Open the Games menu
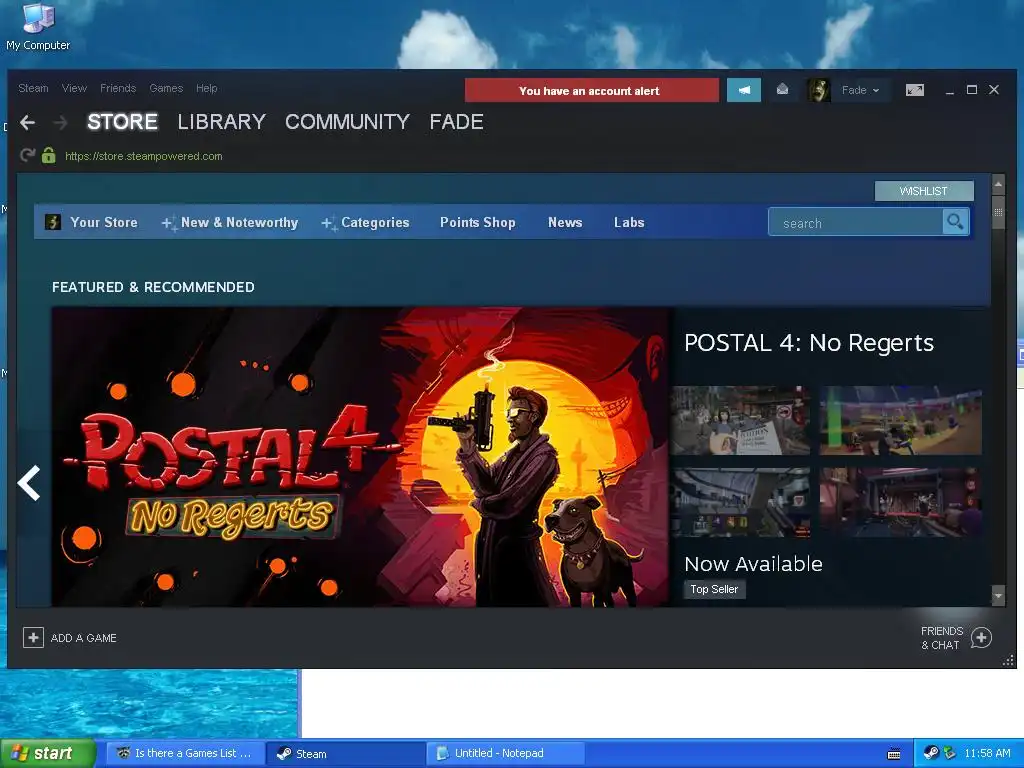1024x768 pixels. tap(166, 88)
